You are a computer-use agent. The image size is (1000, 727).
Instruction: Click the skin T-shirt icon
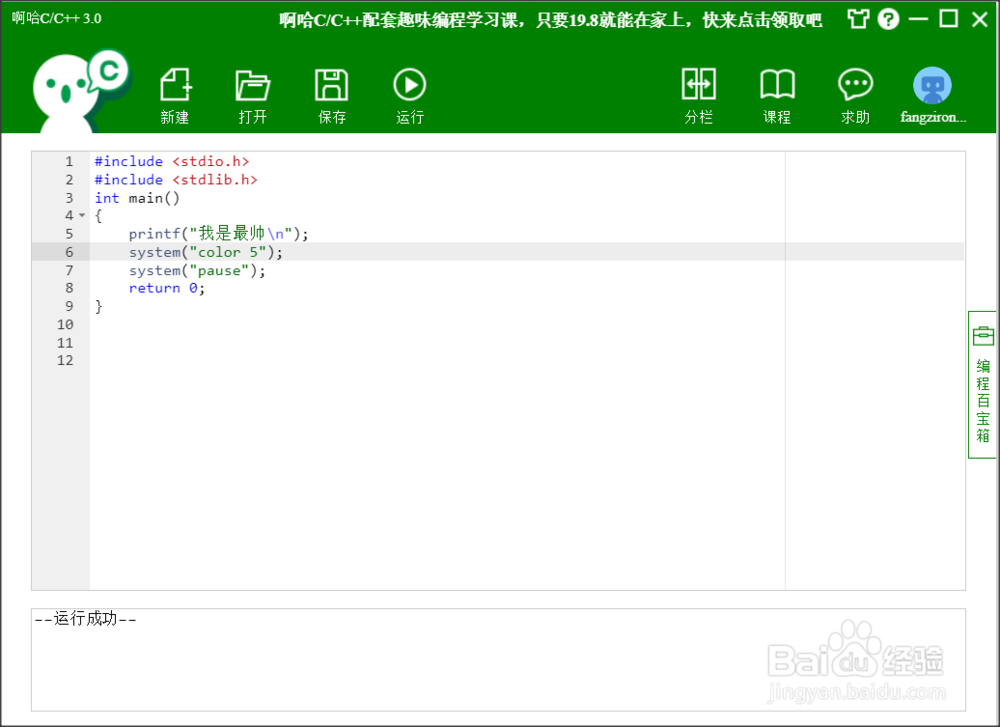tap(858, 19)
